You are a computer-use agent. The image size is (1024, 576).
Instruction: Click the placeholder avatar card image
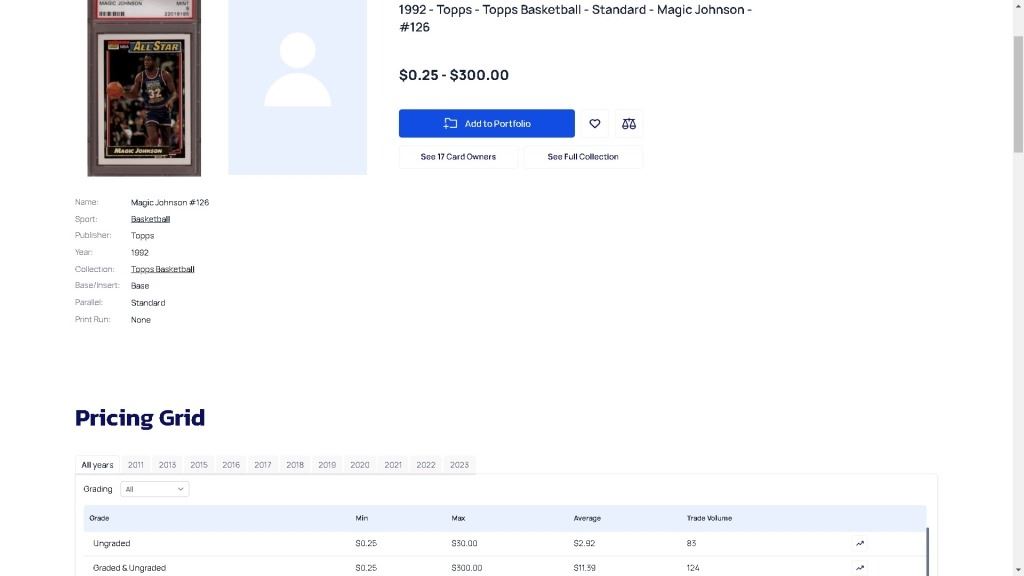tap(297, 88)
